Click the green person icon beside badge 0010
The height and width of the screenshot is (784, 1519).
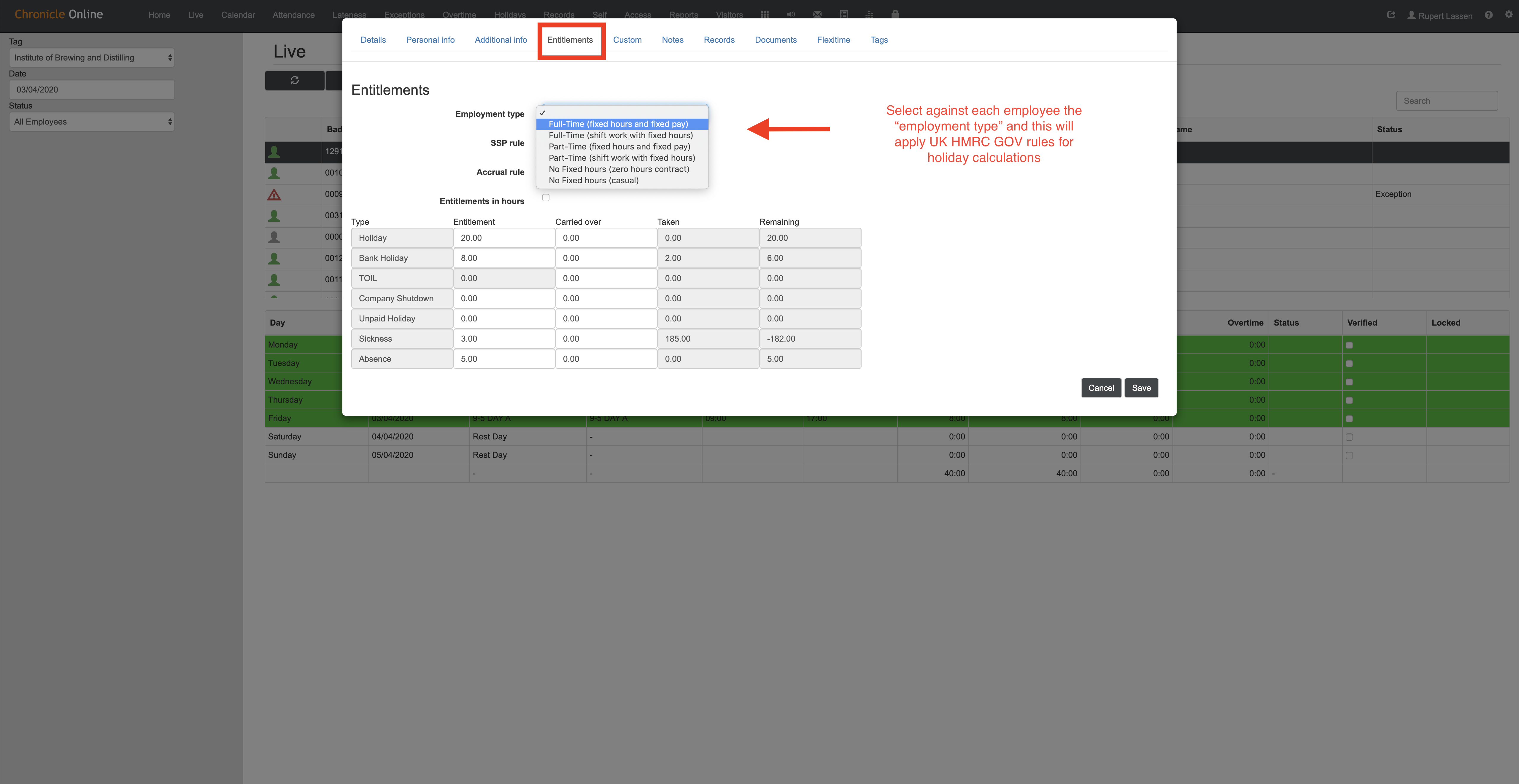coord(274,173)
